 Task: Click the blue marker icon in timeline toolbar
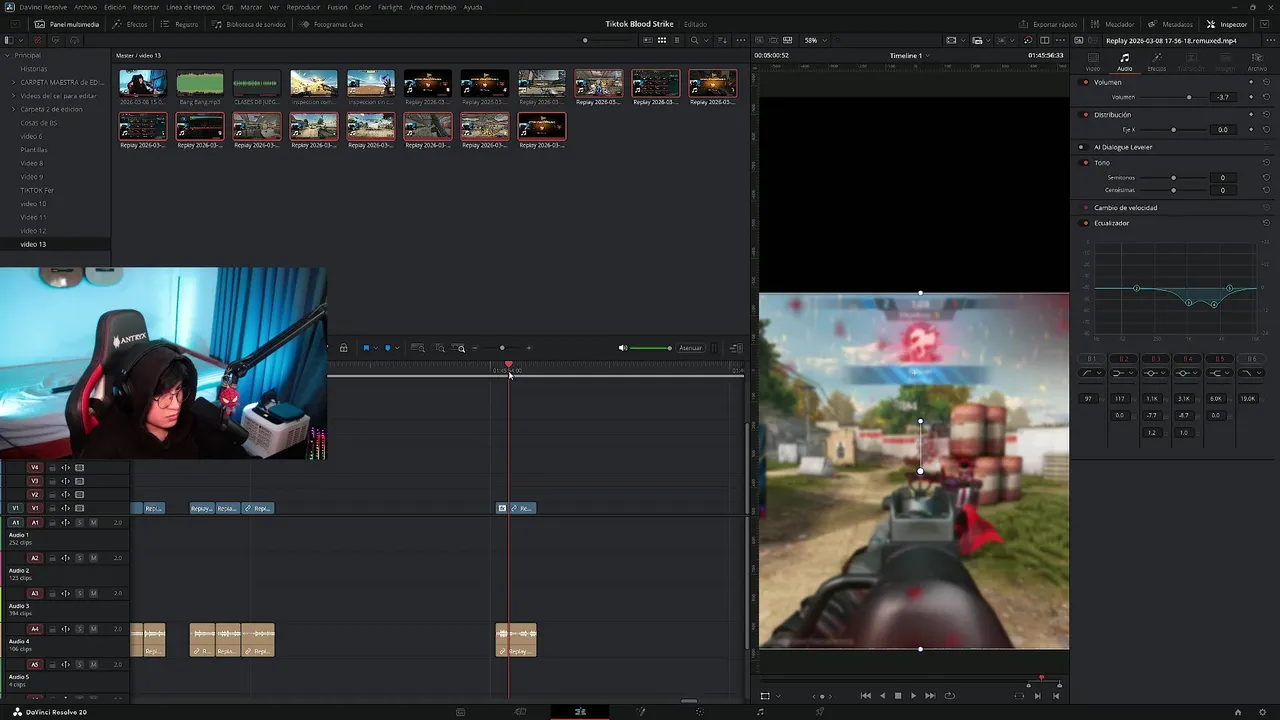[388, 348]
